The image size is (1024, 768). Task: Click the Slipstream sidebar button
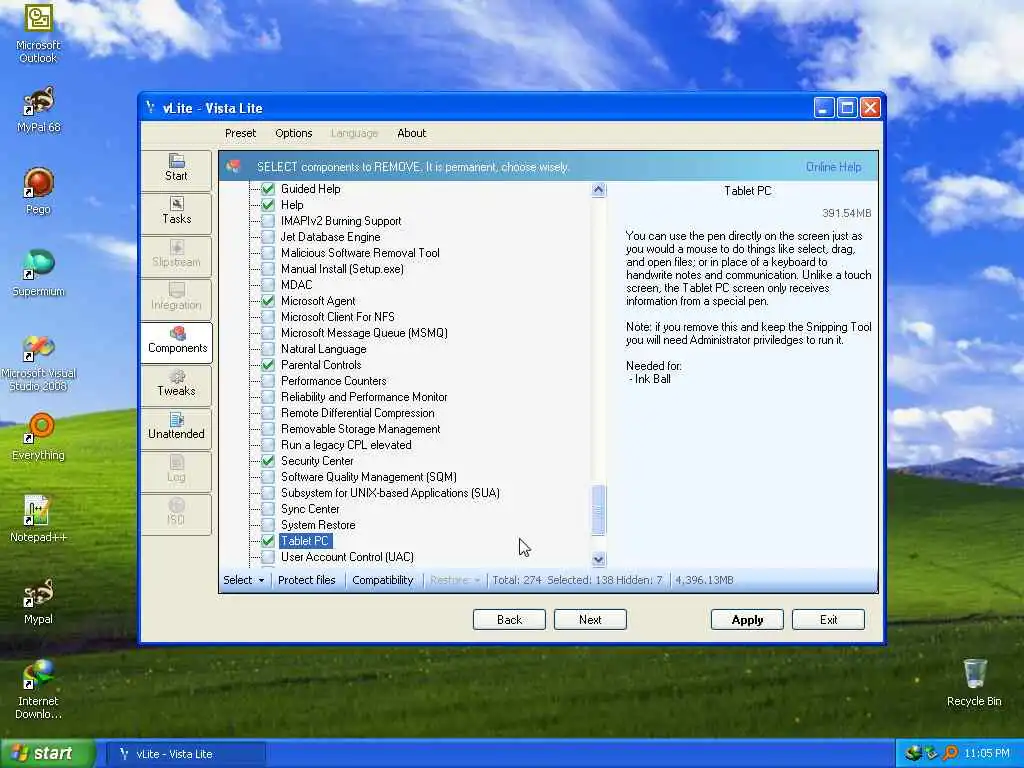[x=176, y=255]
